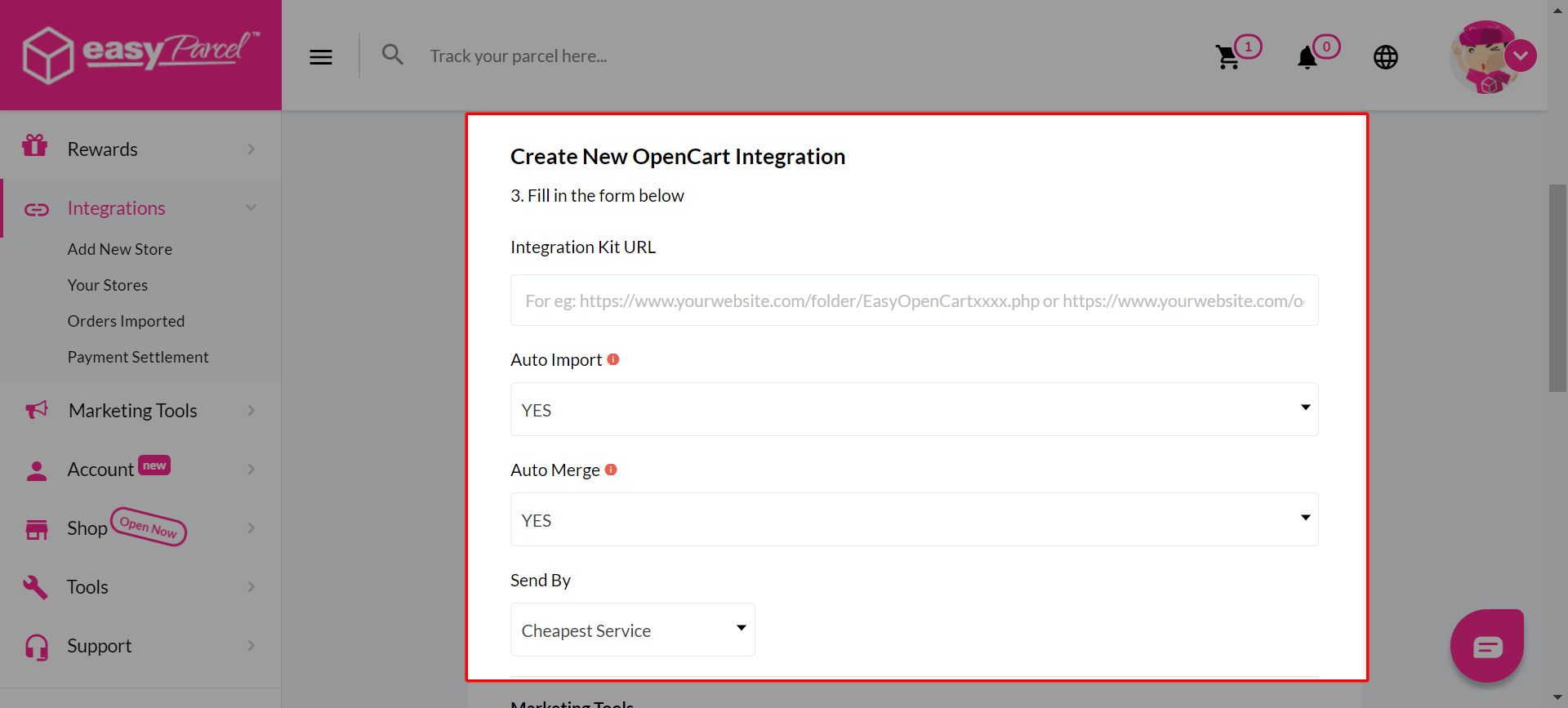Open the notifications bell icon
Viewport: 1568px width, 708px height.
tap(1307, 57)
